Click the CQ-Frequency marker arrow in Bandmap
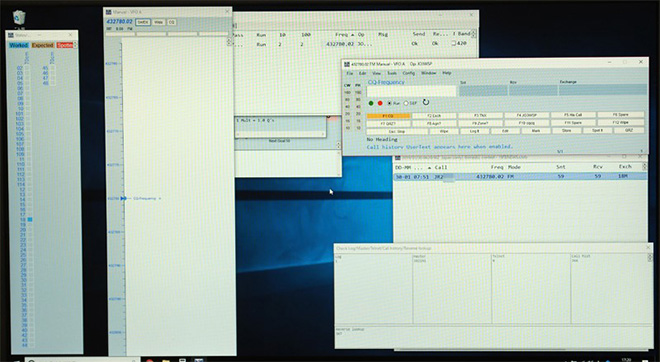Screen dimensions: 660x362 click(x=124, y=198)
